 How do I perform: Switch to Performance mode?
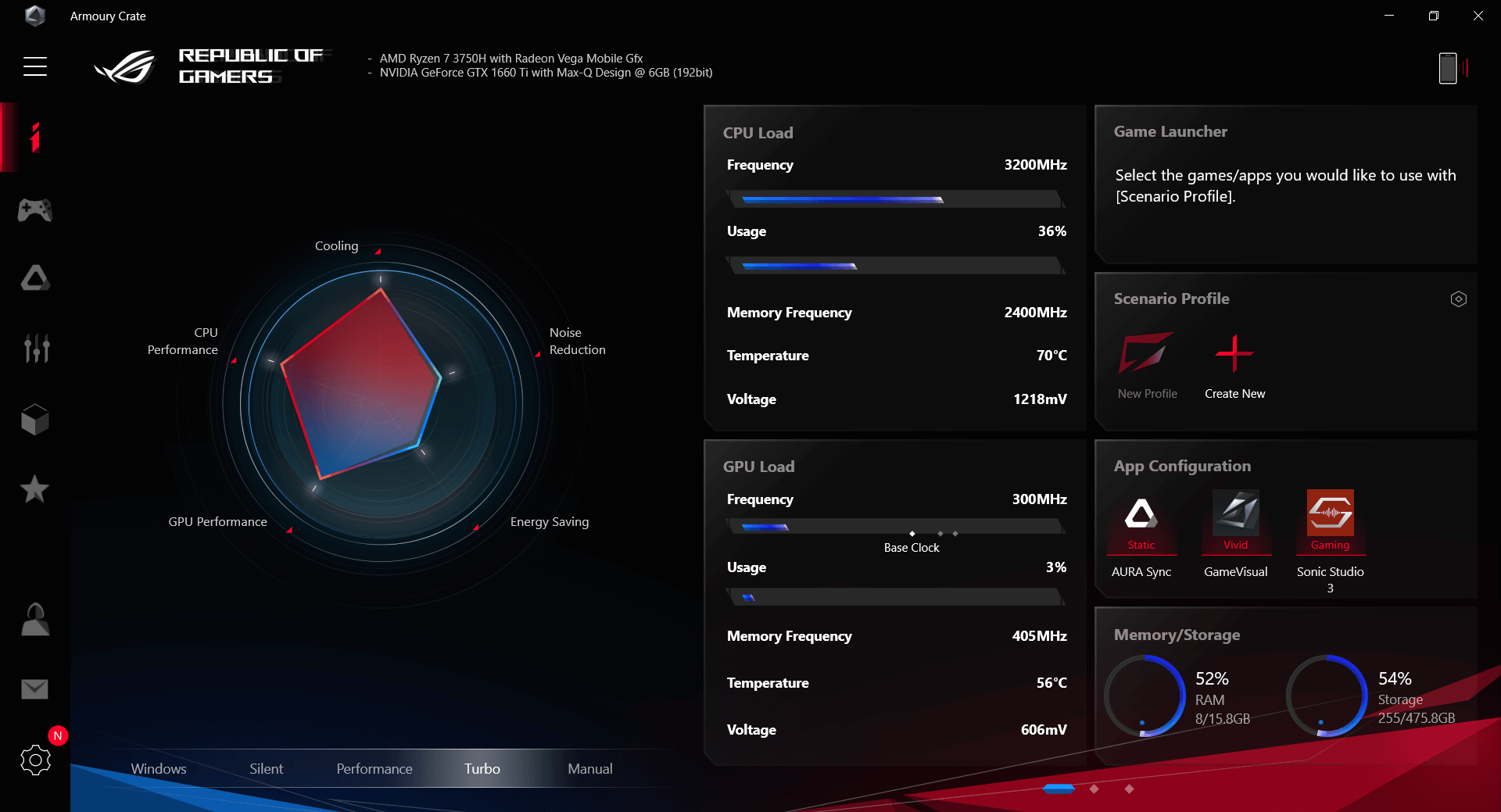point(374,768)
